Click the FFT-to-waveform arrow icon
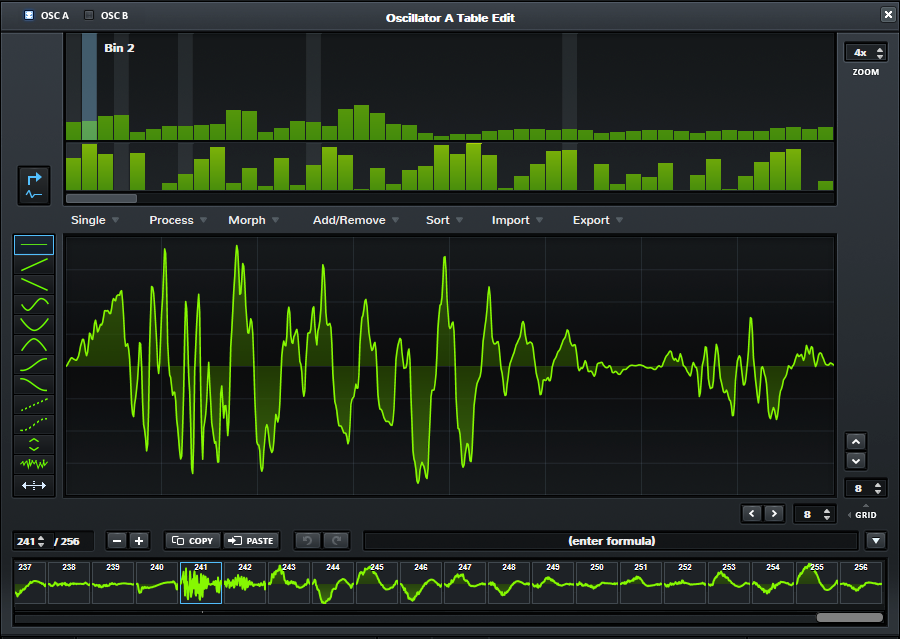Screen dimensions: 900x639 (x=34, y=185)
